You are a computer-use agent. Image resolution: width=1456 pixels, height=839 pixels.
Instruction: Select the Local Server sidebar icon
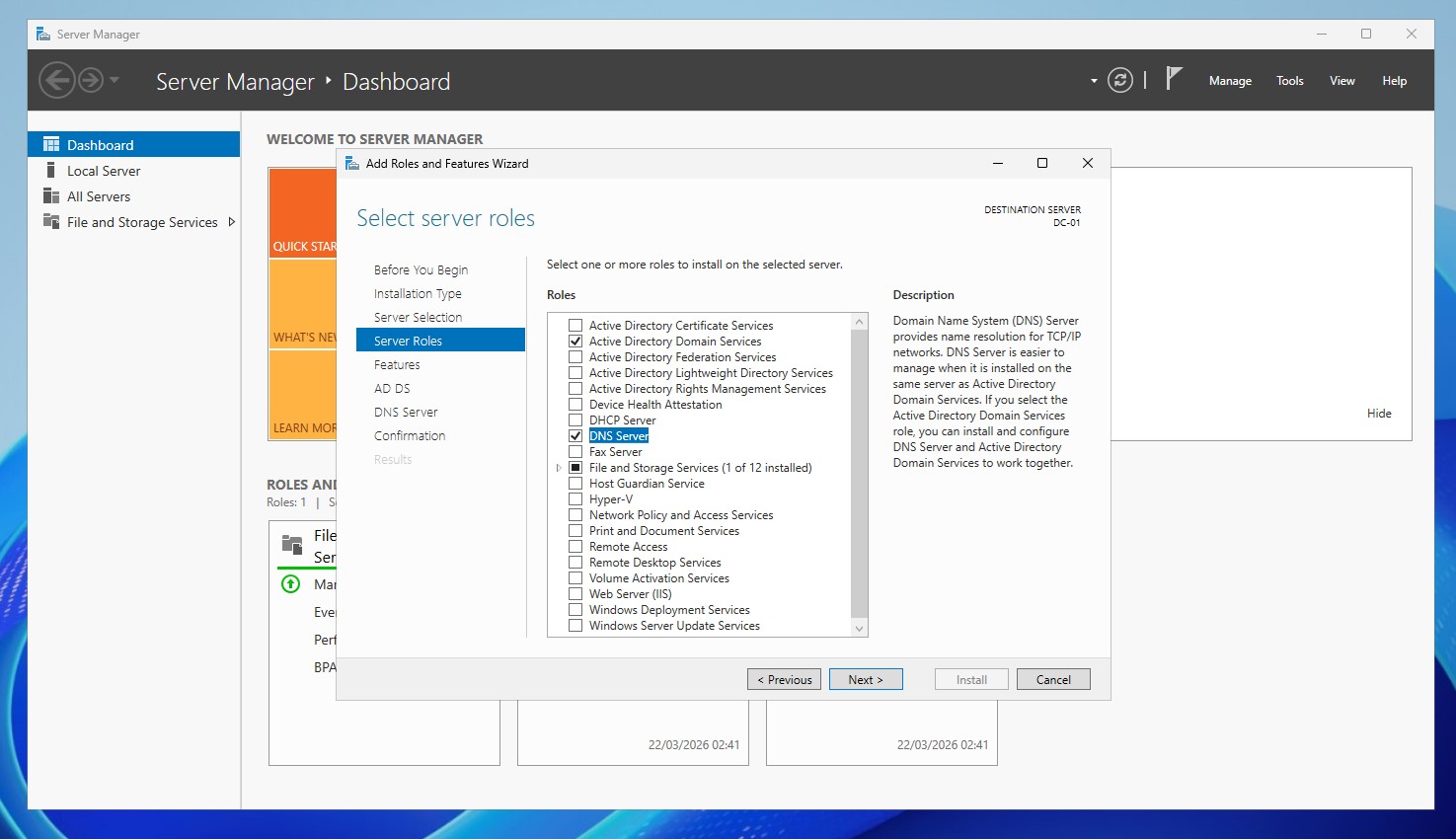[51, 171]
